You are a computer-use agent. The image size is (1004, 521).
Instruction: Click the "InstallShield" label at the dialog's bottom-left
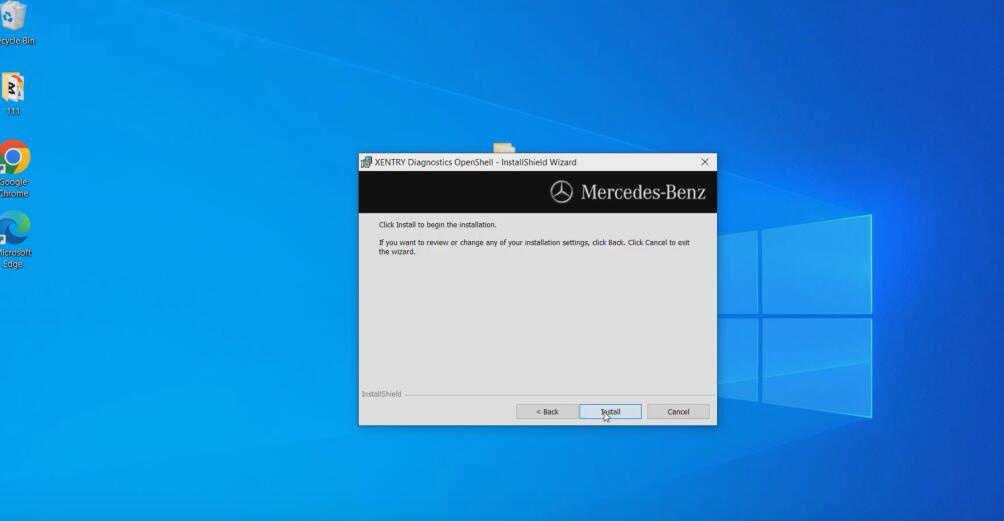click(382, 394)
